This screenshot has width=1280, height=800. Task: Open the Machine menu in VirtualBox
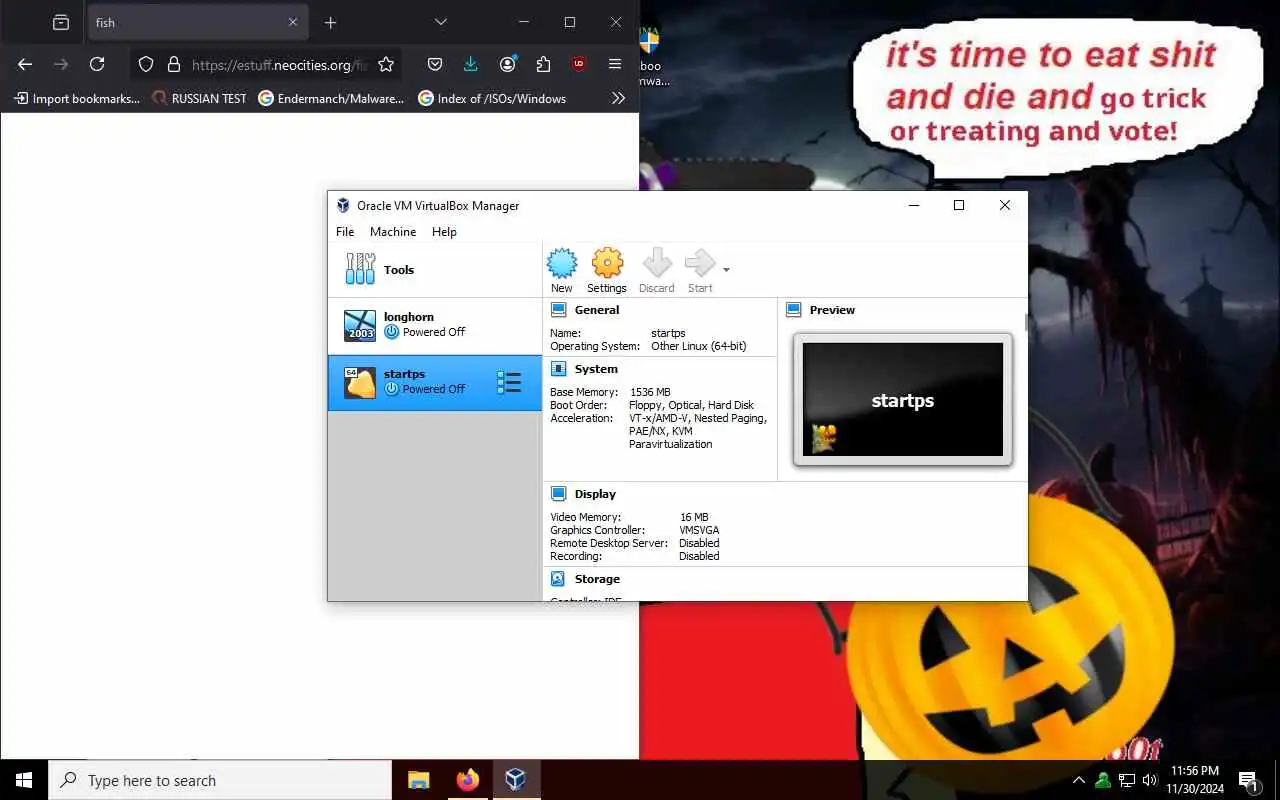pos(393,232)
